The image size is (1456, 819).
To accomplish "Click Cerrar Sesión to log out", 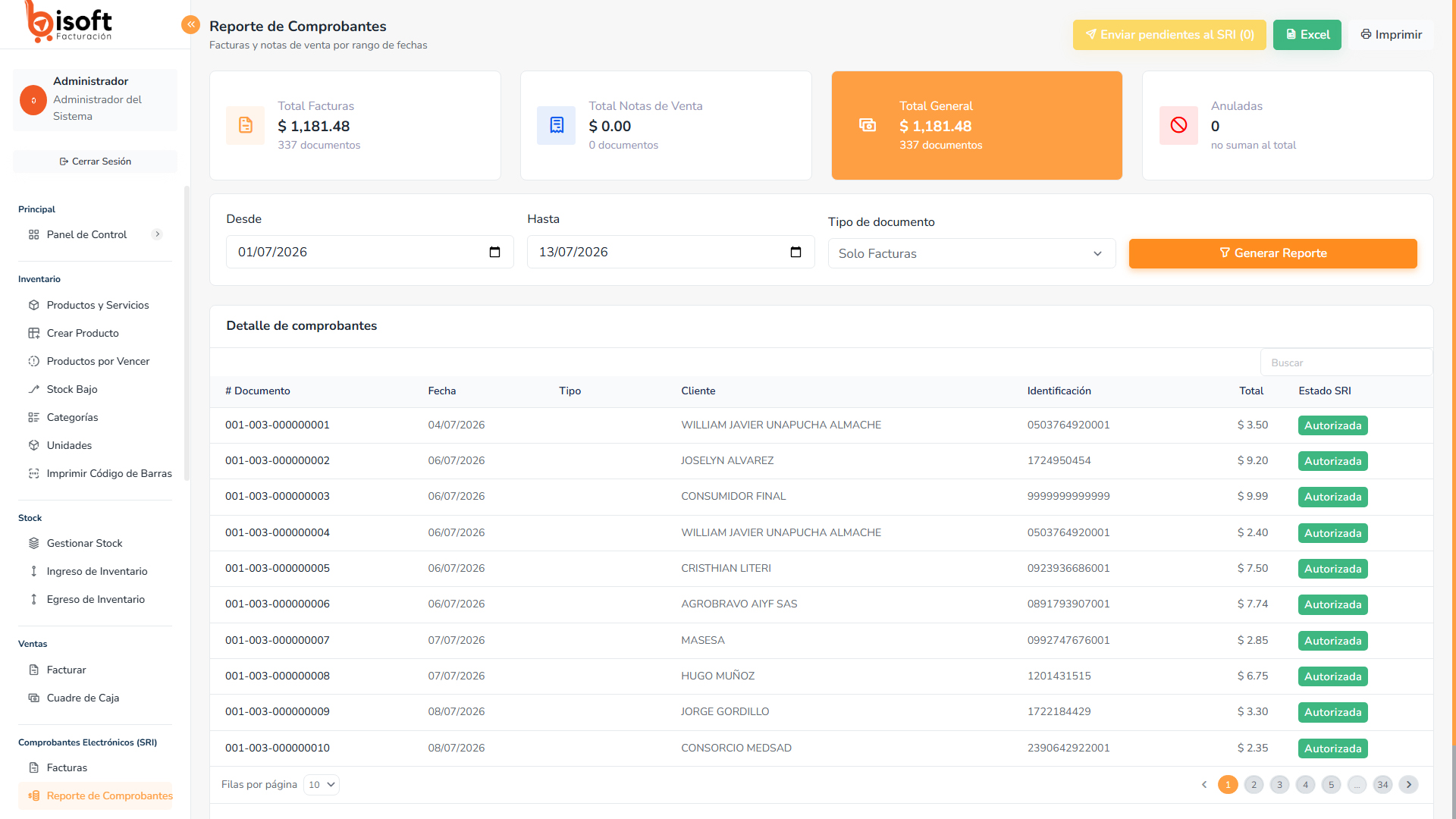I will pyautogui.click(x=95, y=162).
